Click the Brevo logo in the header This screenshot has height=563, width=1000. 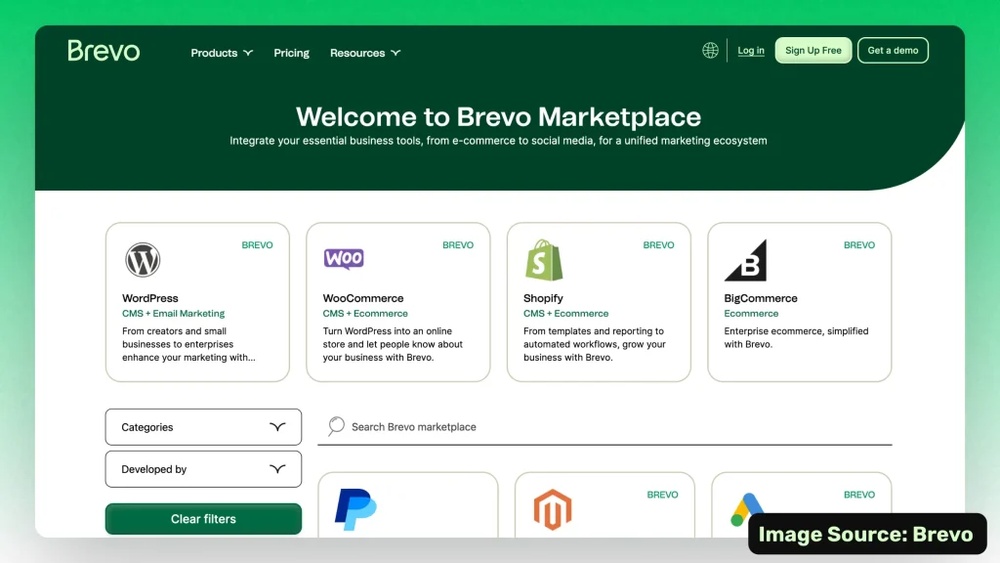[103, 51]
